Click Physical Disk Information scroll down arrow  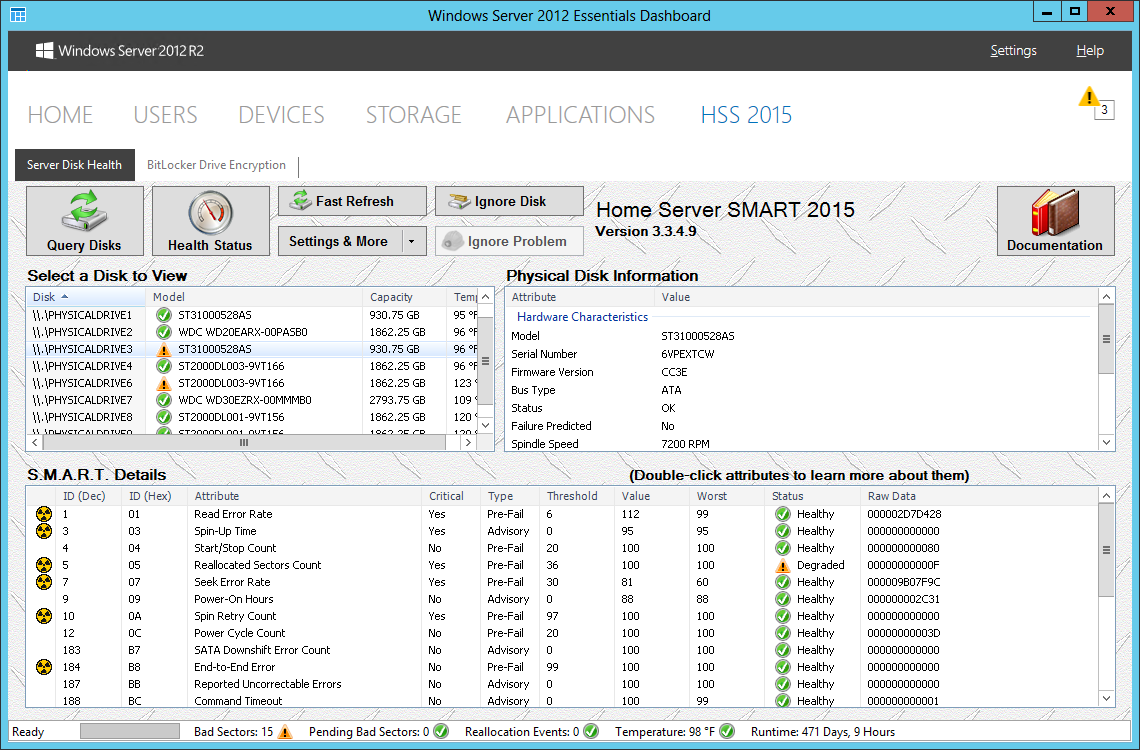point(1106,442)
